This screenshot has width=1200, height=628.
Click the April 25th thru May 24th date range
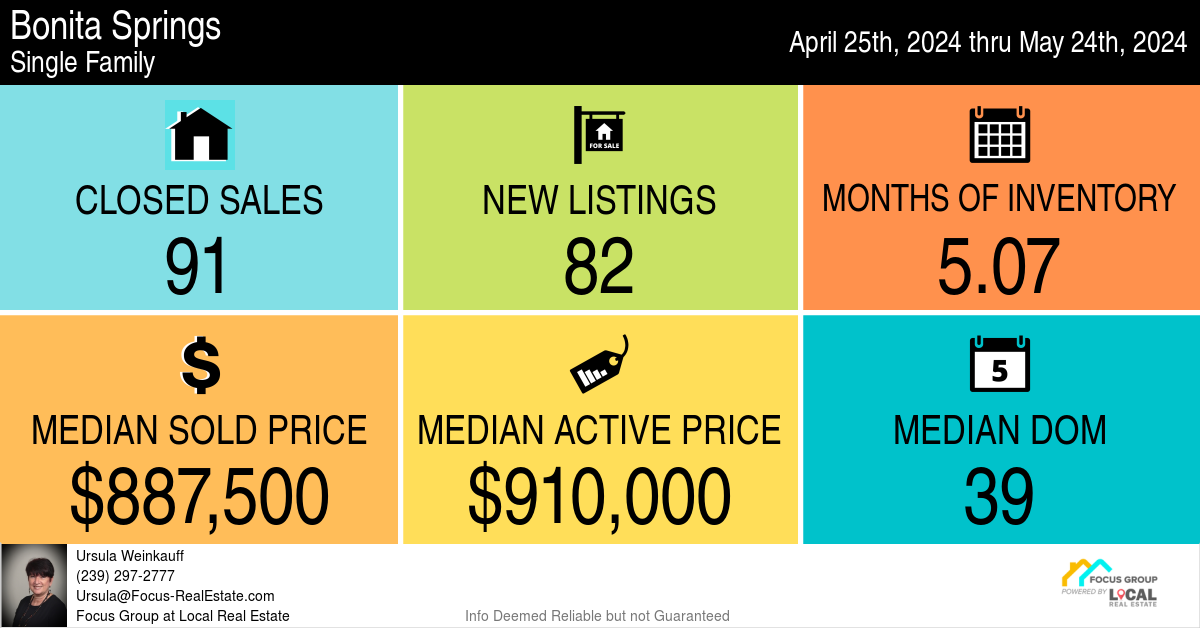coord(988,42)
